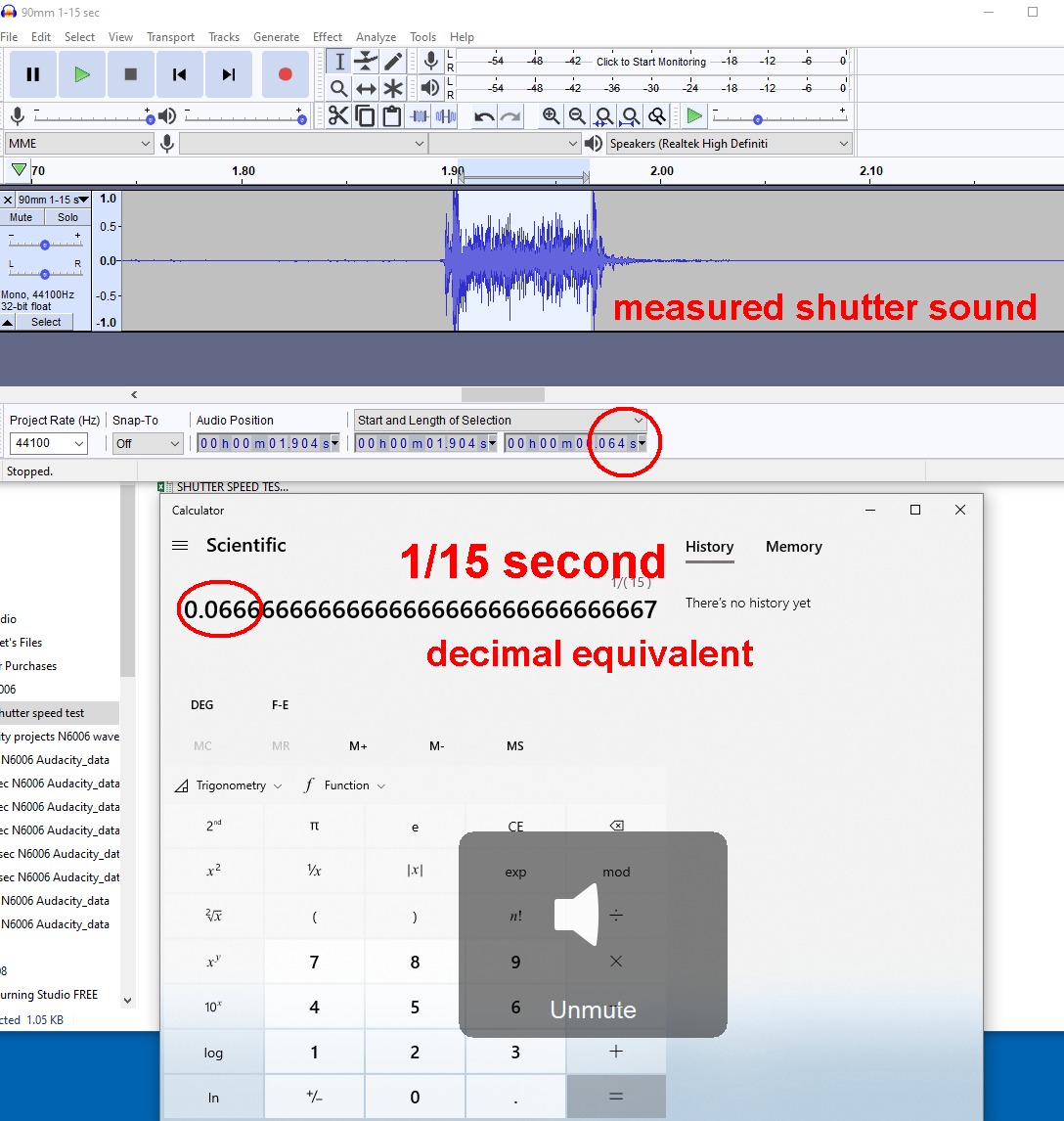
Task: Open the Snap-To Off dropdown
Action: pyautogui.click(x=148, y=443)
